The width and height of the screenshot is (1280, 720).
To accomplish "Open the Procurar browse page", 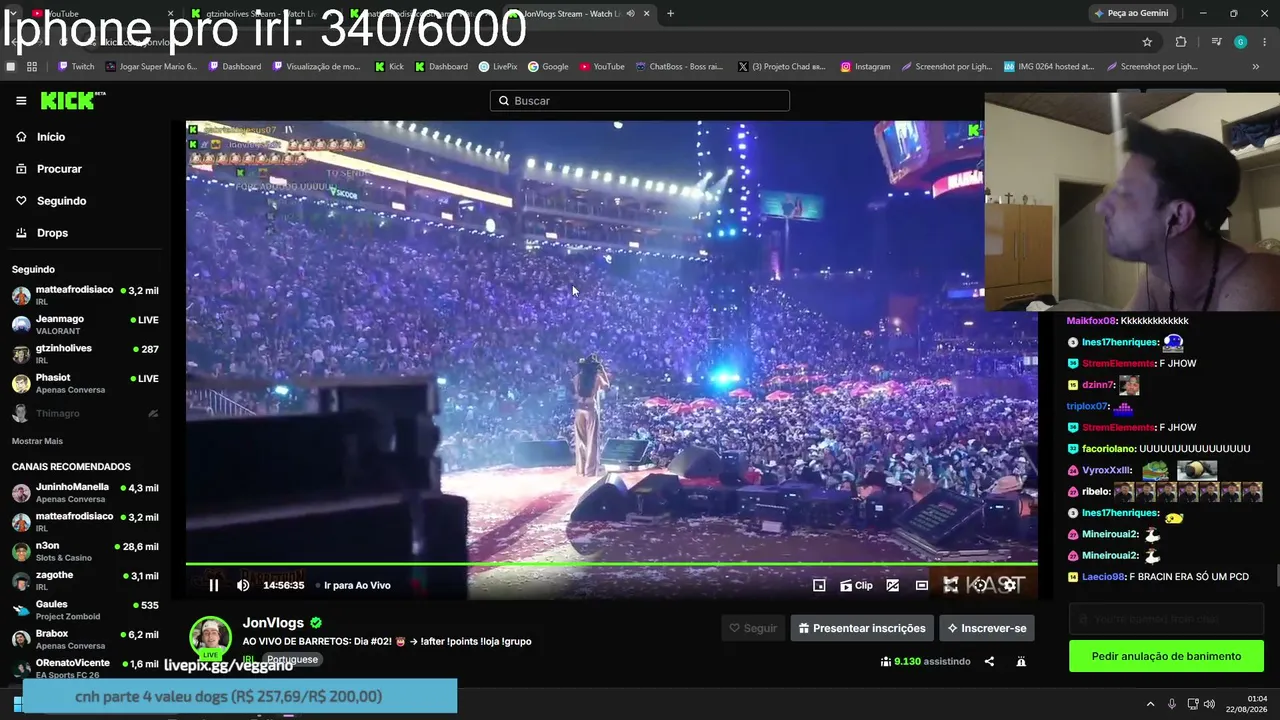I will click(59, 169).
